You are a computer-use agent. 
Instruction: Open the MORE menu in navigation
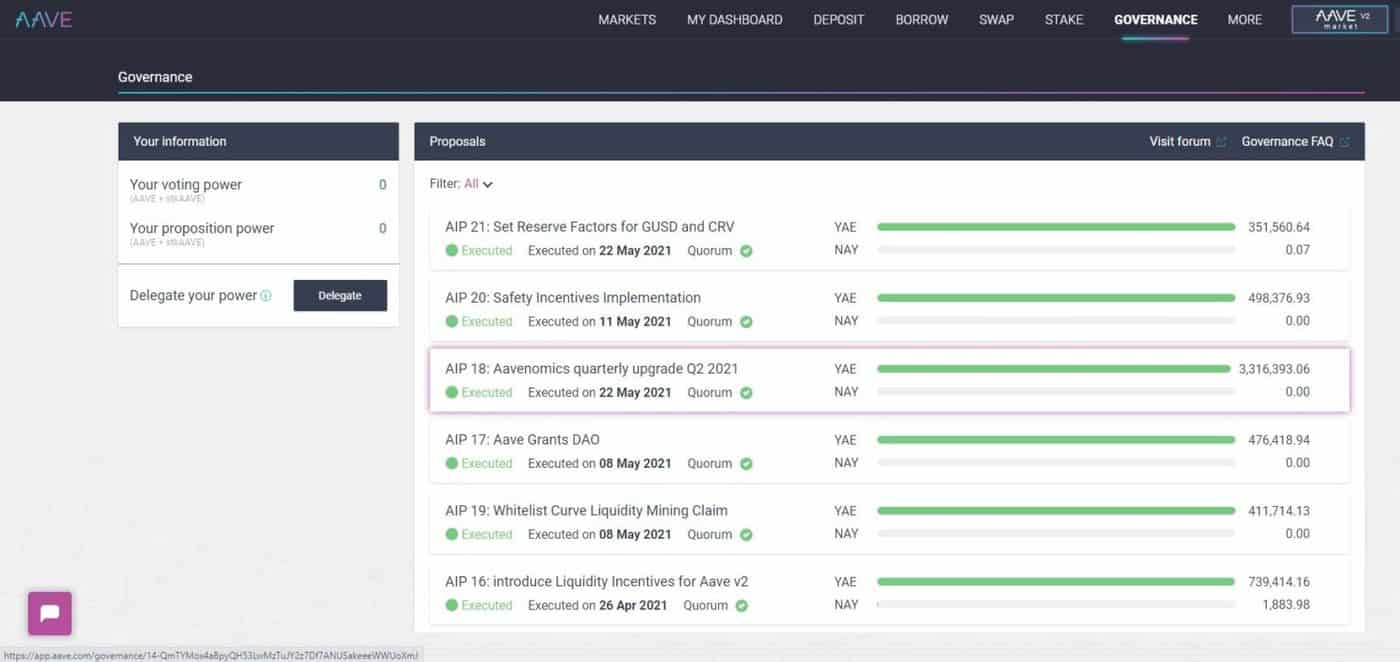(x=1244, y=20)
